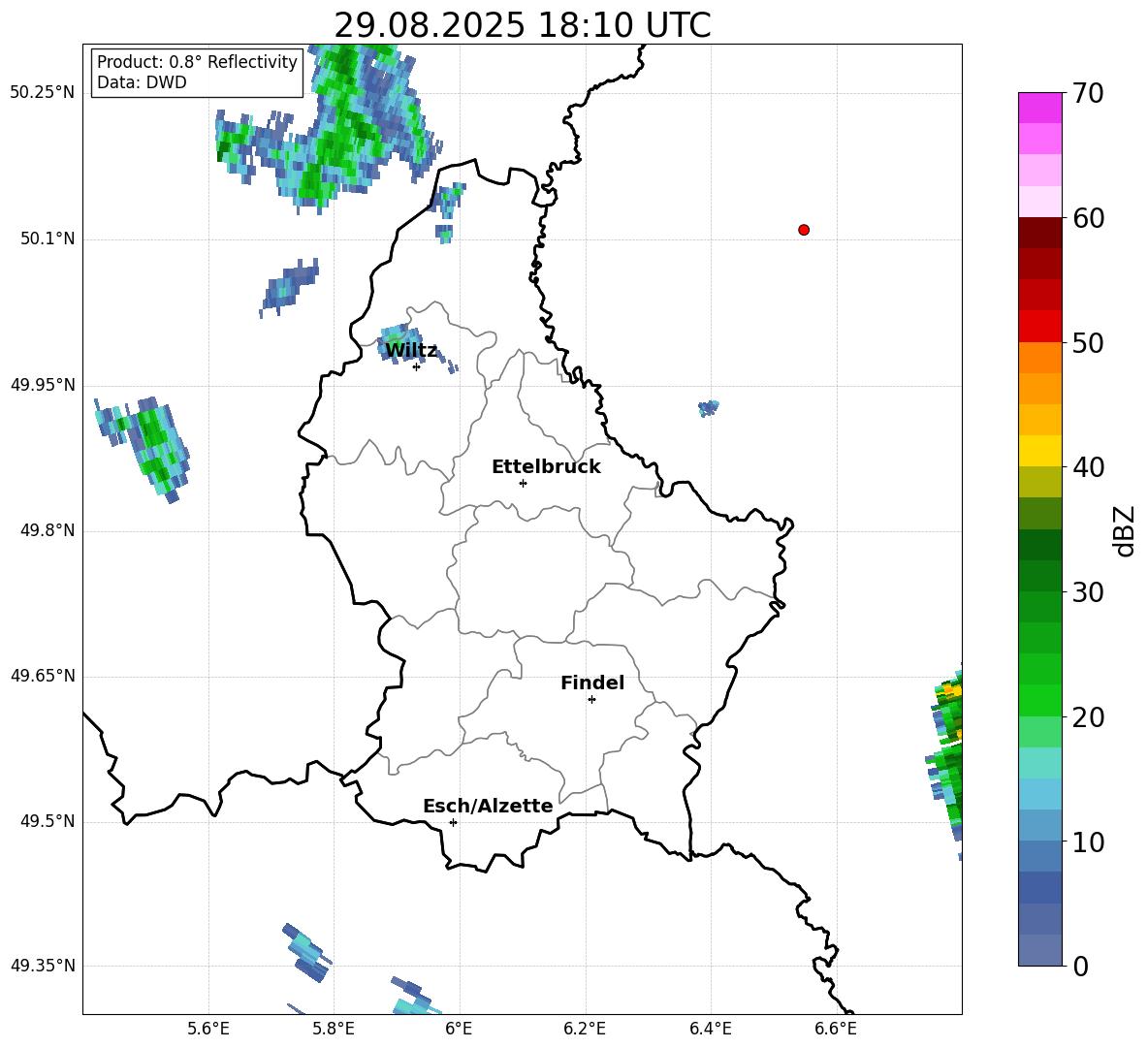Click the 60 tick label on colorbar
Screen dimensions: 1148x1048
[x=1088, y=218]
